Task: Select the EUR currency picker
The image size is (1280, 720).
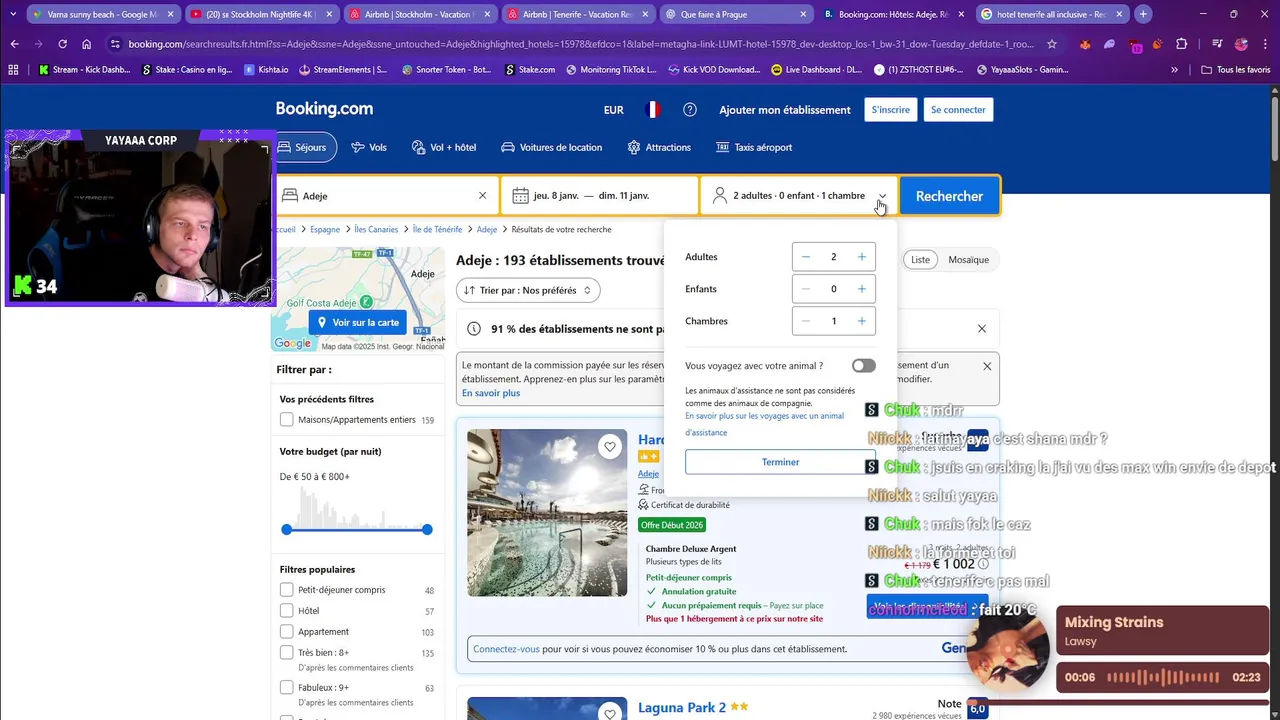Action: pyautogui.click(x=614, y=110)
